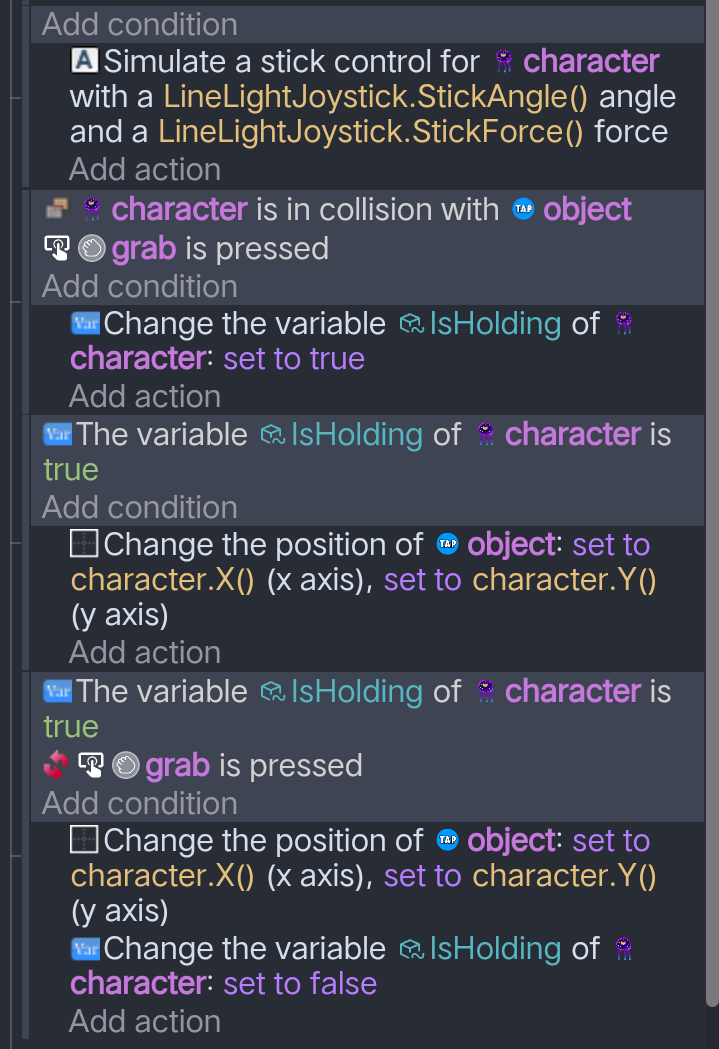This screenshot has height=1049, width=719.
Task: Click the character icon in Simulate stick action
Action: pyautogui.click(x=505, y=61)
